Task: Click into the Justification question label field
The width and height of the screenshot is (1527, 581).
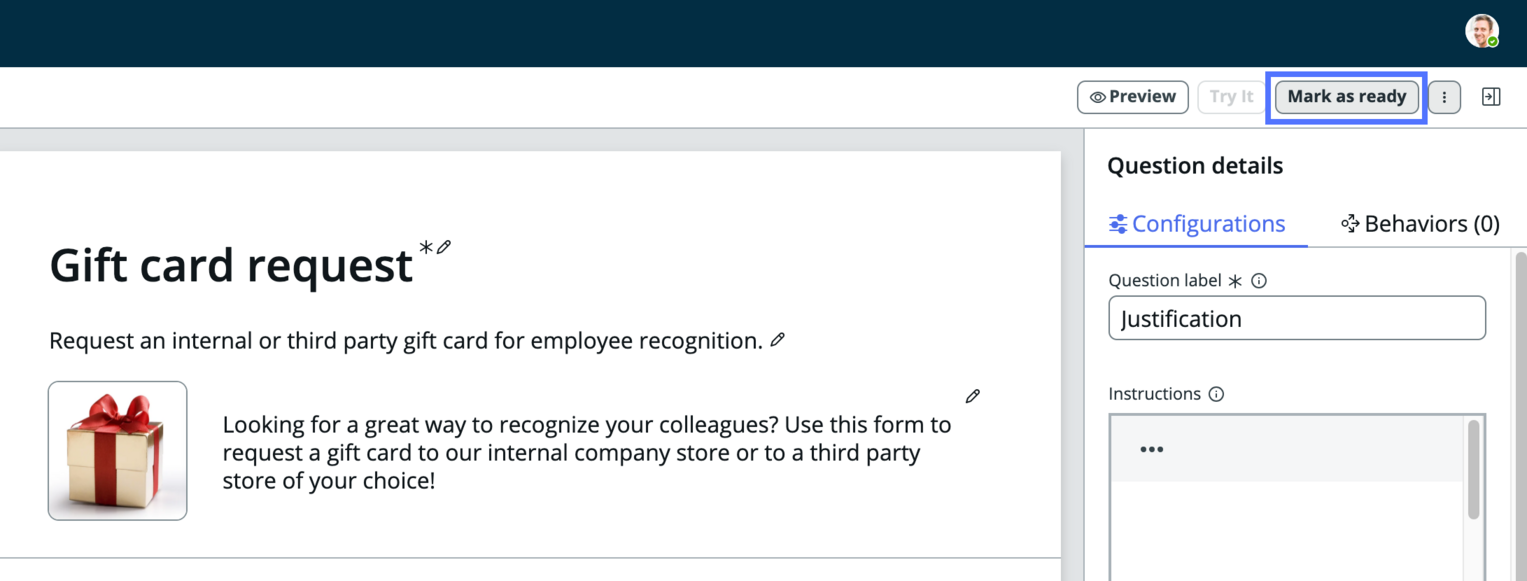Action: click(x=1297, y=319)
